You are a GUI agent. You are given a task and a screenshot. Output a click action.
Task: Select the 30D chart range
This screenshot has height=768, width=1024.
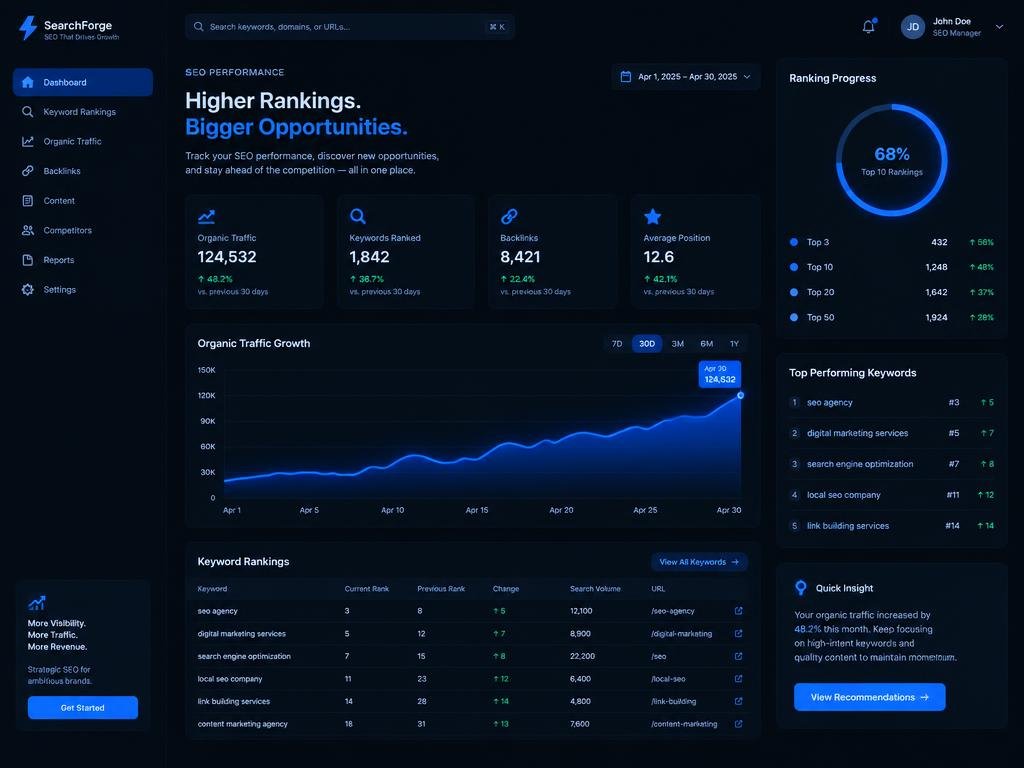647,344
